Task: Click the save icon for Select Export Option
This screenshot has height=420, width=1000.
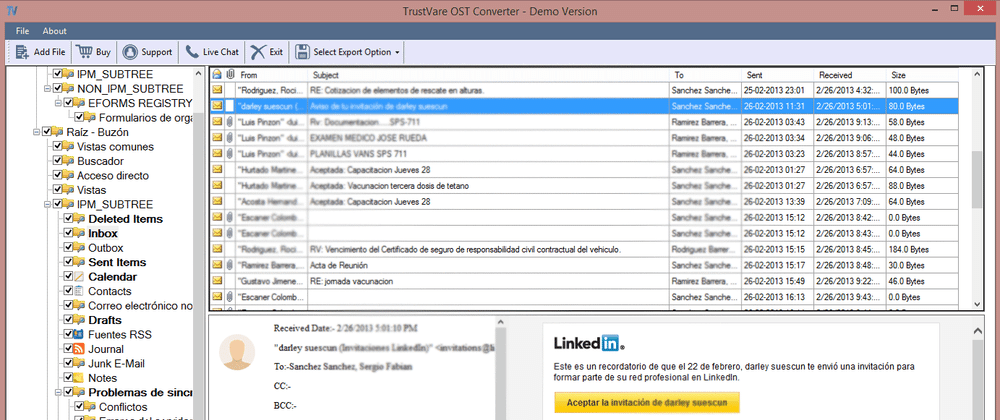Action: point(302,52)
